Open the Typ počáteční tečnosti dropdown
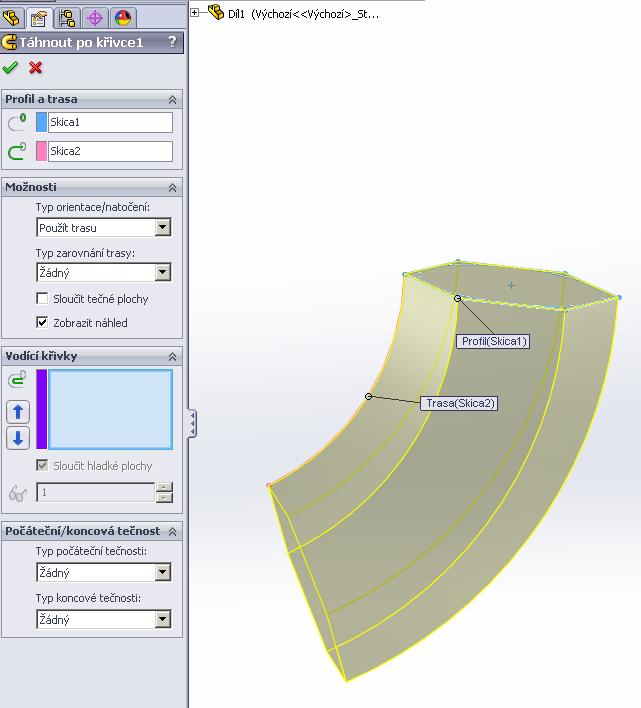 (x=163, y=573)
